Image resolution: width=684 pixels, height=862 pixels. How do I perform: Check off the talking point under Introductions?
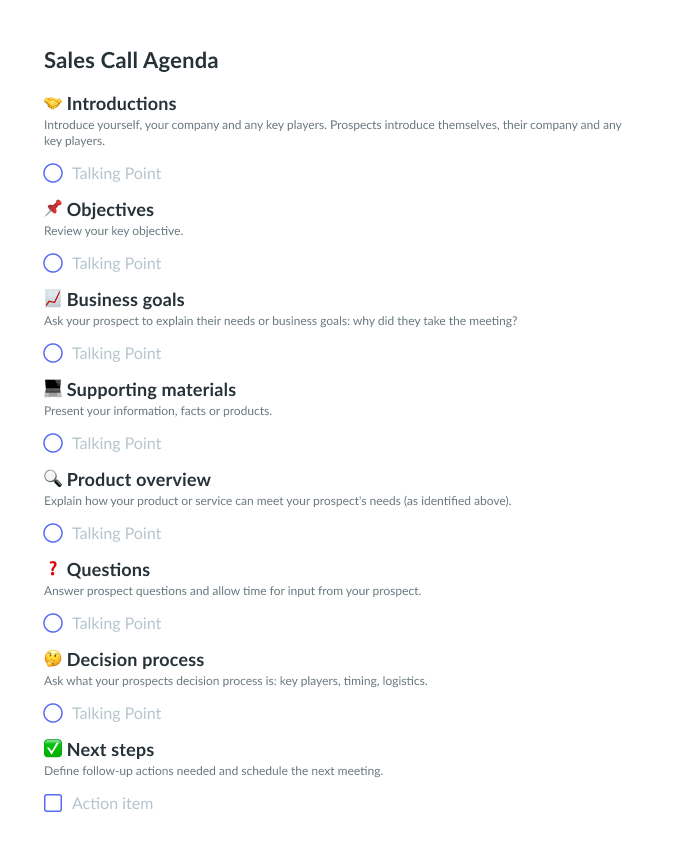(x=53, y=173)
